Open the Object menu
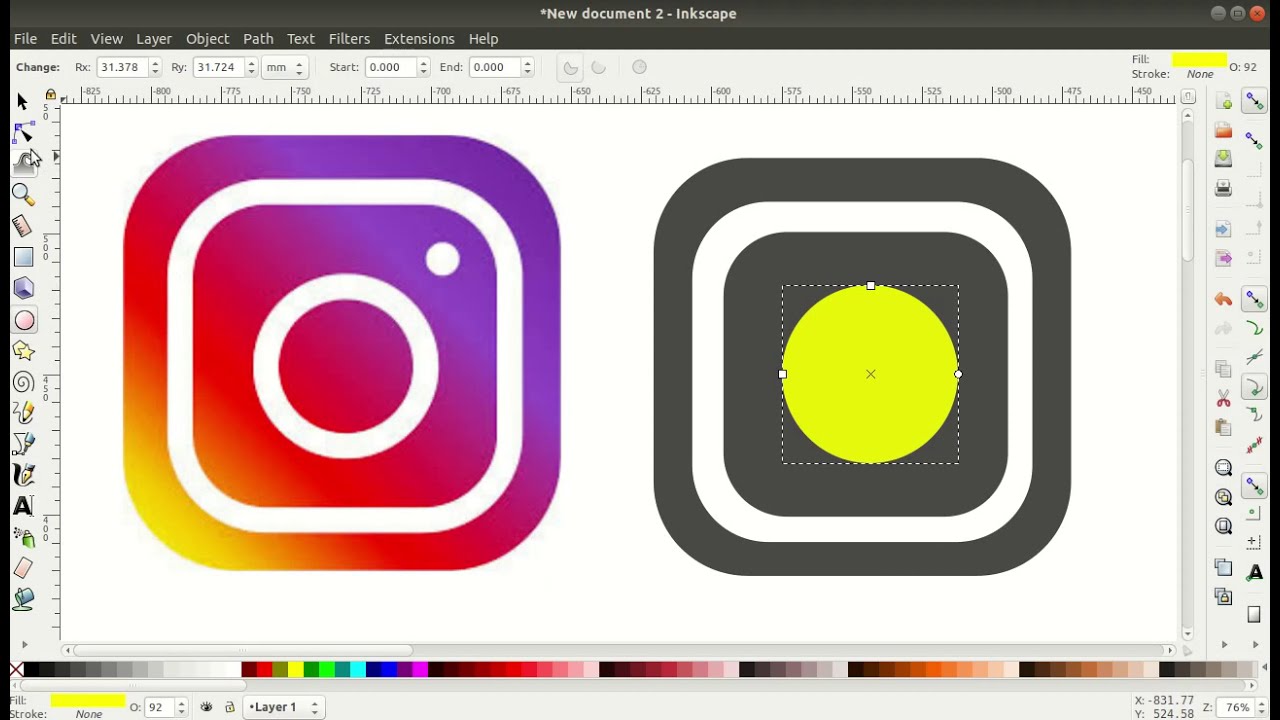 pos(207,38)
